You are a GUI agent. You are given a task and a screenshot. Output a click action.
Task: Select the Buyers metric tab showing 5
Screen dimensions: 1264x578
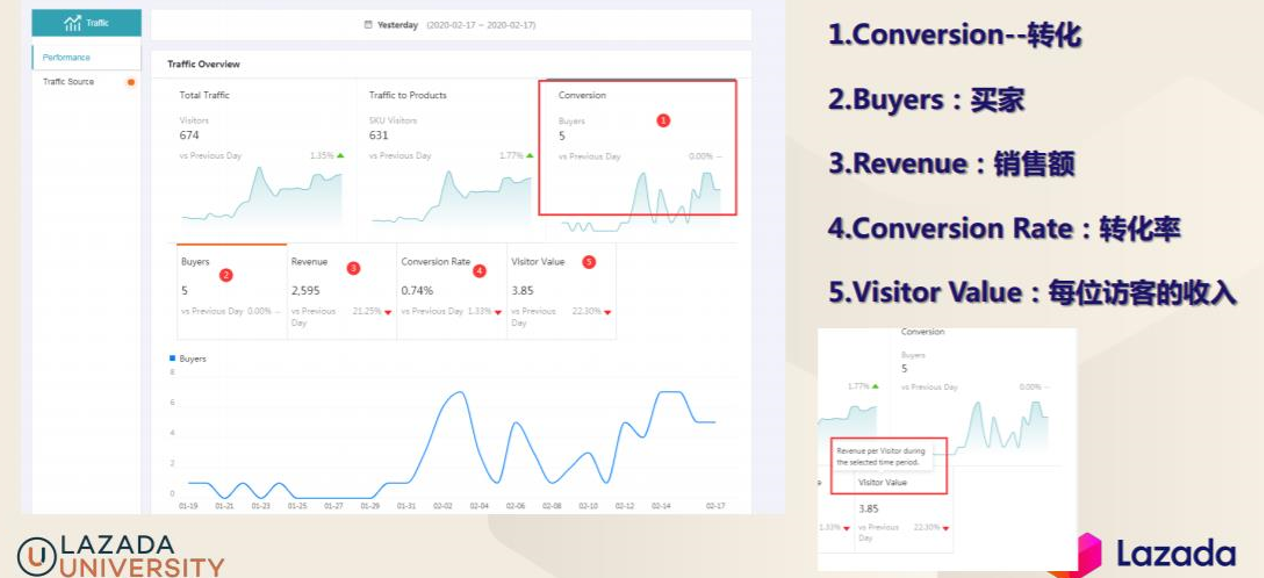click(x=232, y=292)
